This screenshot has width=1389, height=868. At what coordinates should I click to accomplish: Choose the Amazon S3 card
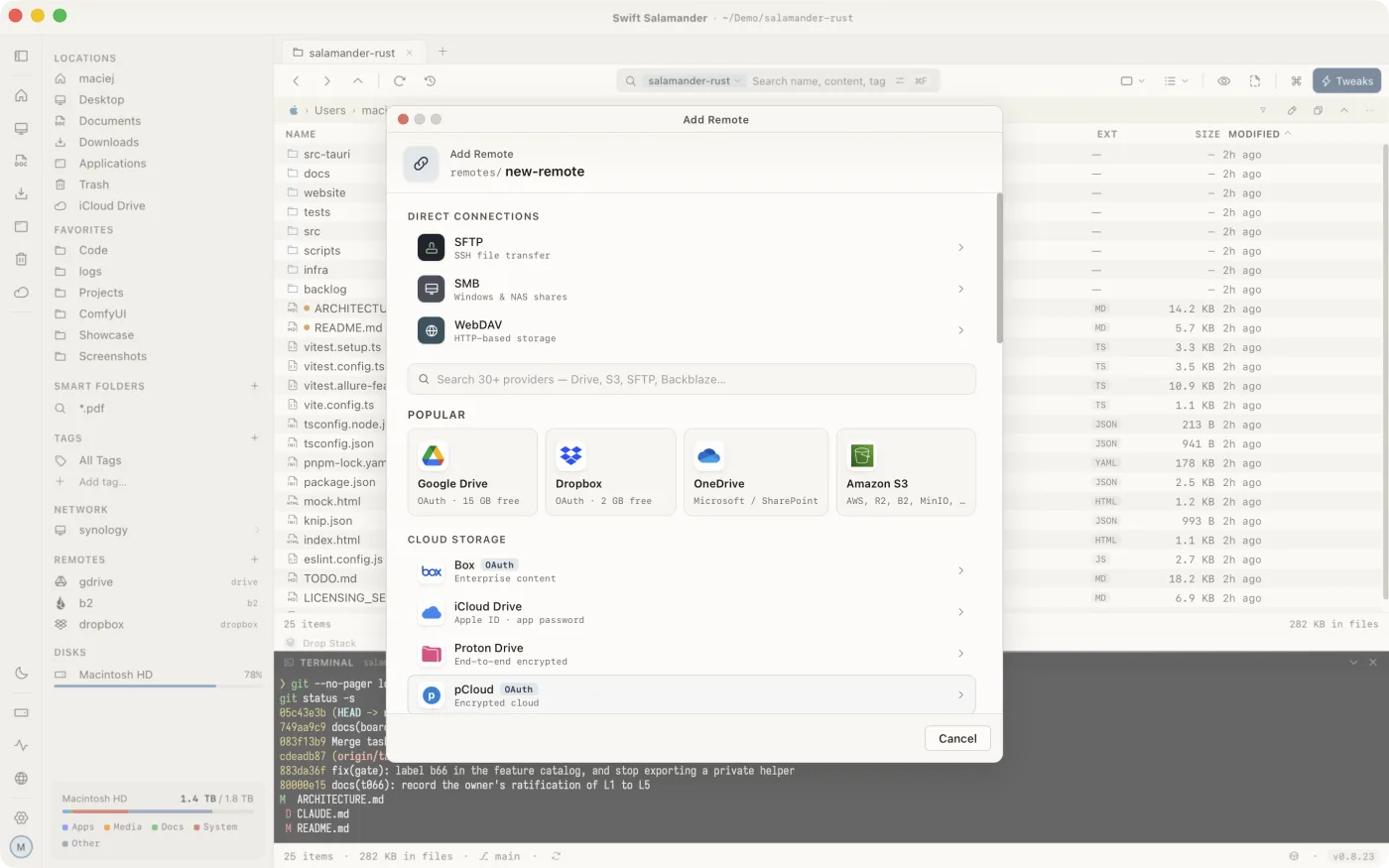tap(906, 472)
